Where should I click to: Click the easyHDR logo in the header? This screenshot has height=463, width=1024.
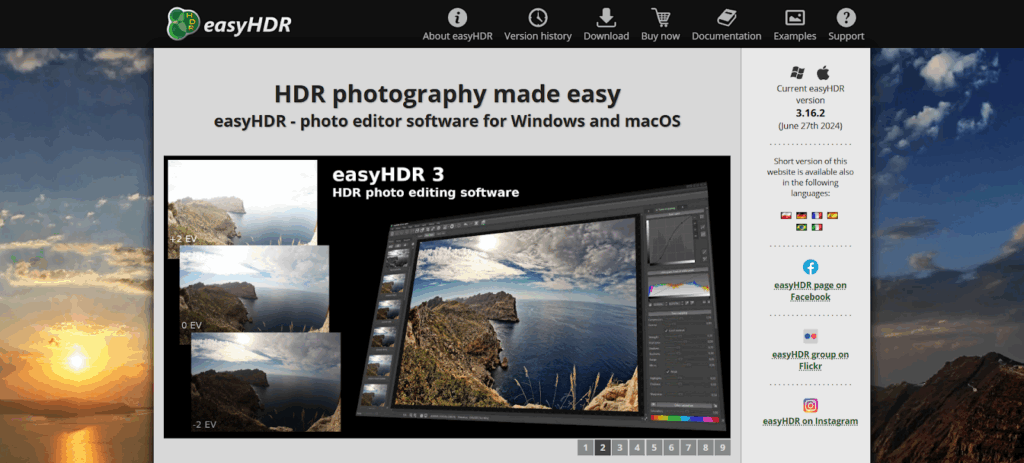coord(229,23)
